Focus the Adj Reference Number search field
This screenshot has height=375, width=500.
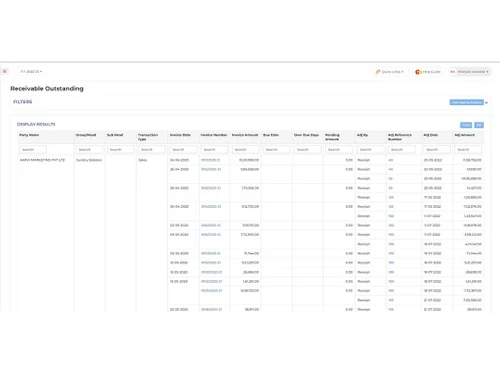pos(402,150)
